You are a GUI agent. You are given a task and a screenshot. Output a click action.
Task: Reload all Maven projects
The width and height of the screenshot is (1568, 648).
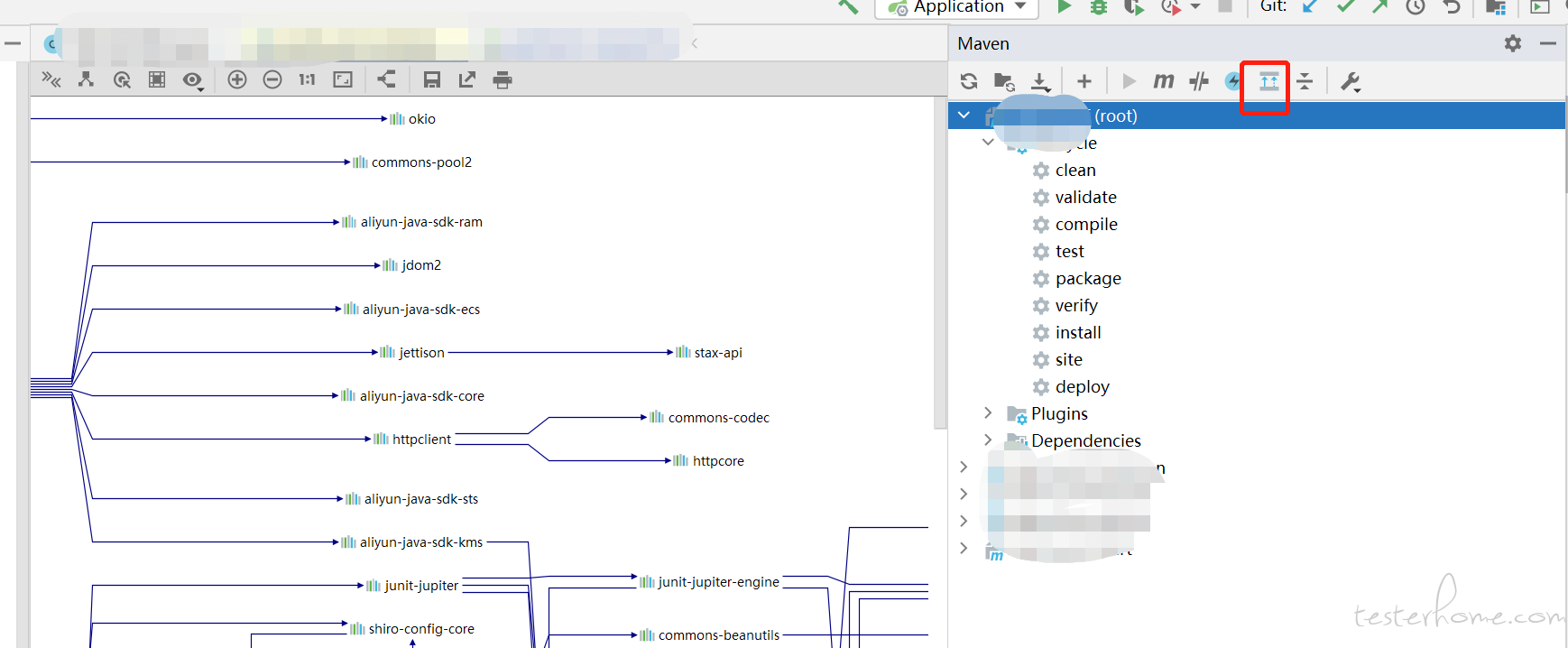[969, 81]
